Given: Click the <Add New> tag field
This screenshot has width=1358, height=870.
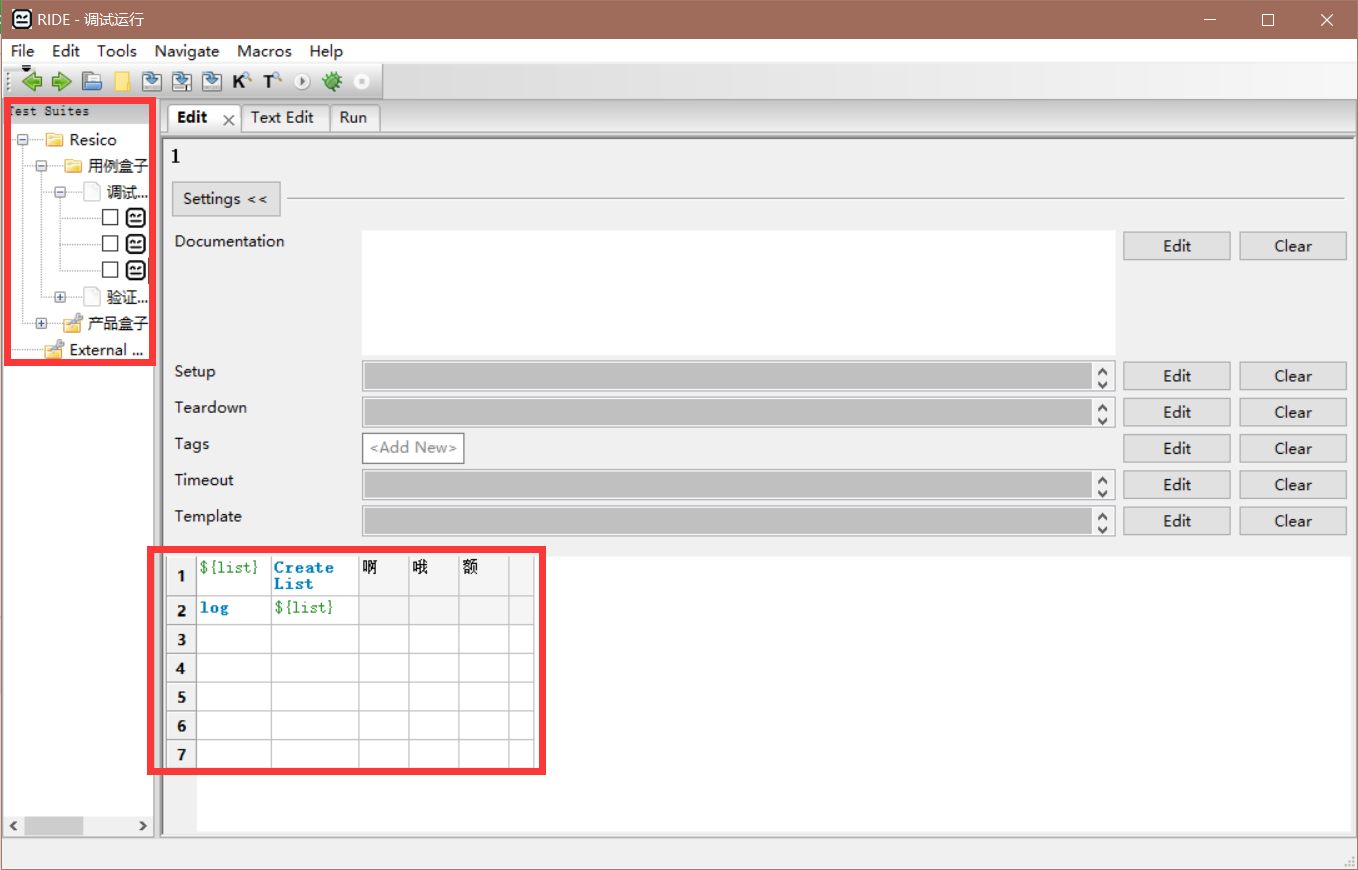Looking at the screenshot, I should click(x=413, y=448).
